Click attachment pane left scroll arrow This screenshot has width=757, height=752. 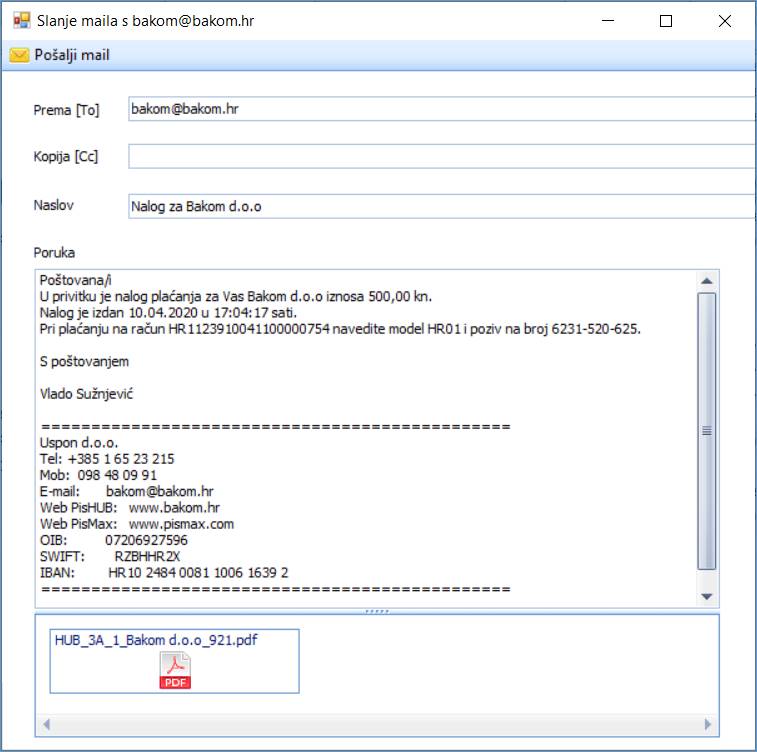coord(46,724)
